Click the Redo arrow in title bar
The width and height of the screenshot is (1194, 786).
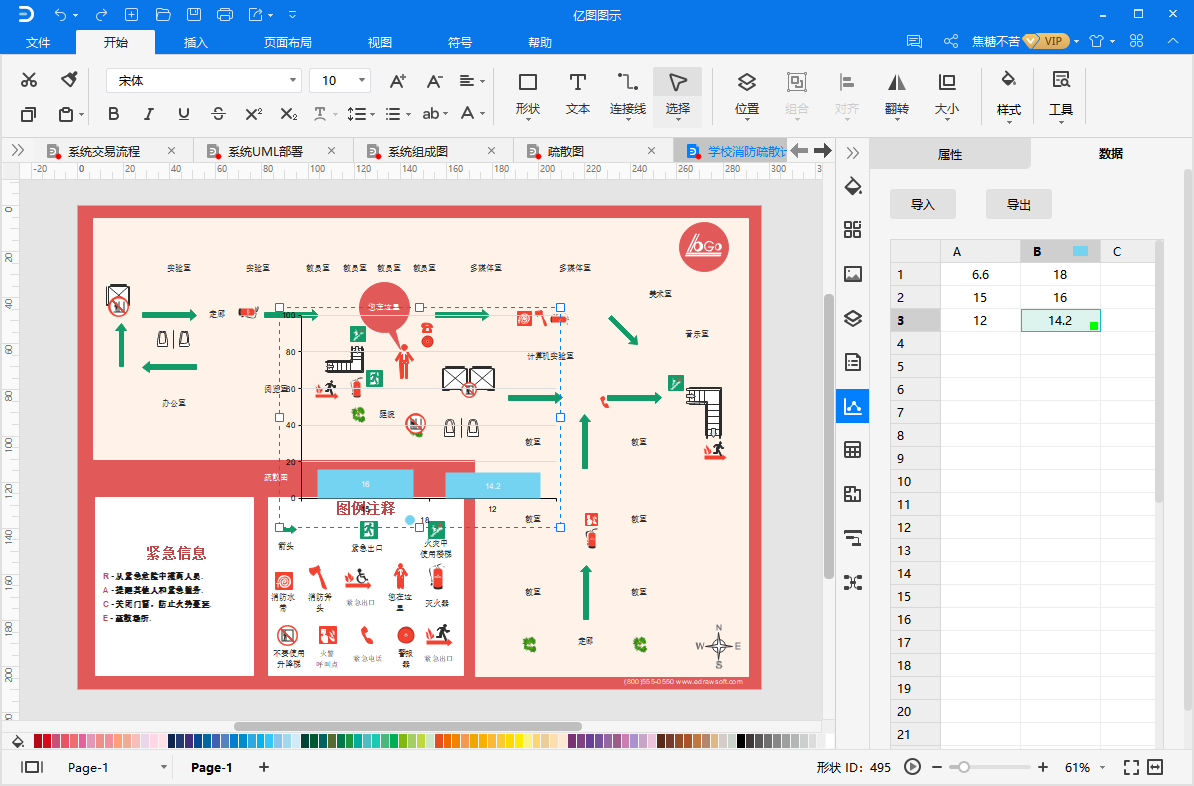101,14
